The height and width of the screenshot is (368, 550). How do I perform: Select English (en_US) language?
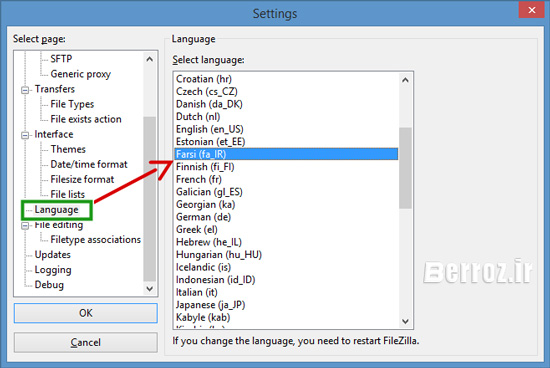[x=286, y=129]
